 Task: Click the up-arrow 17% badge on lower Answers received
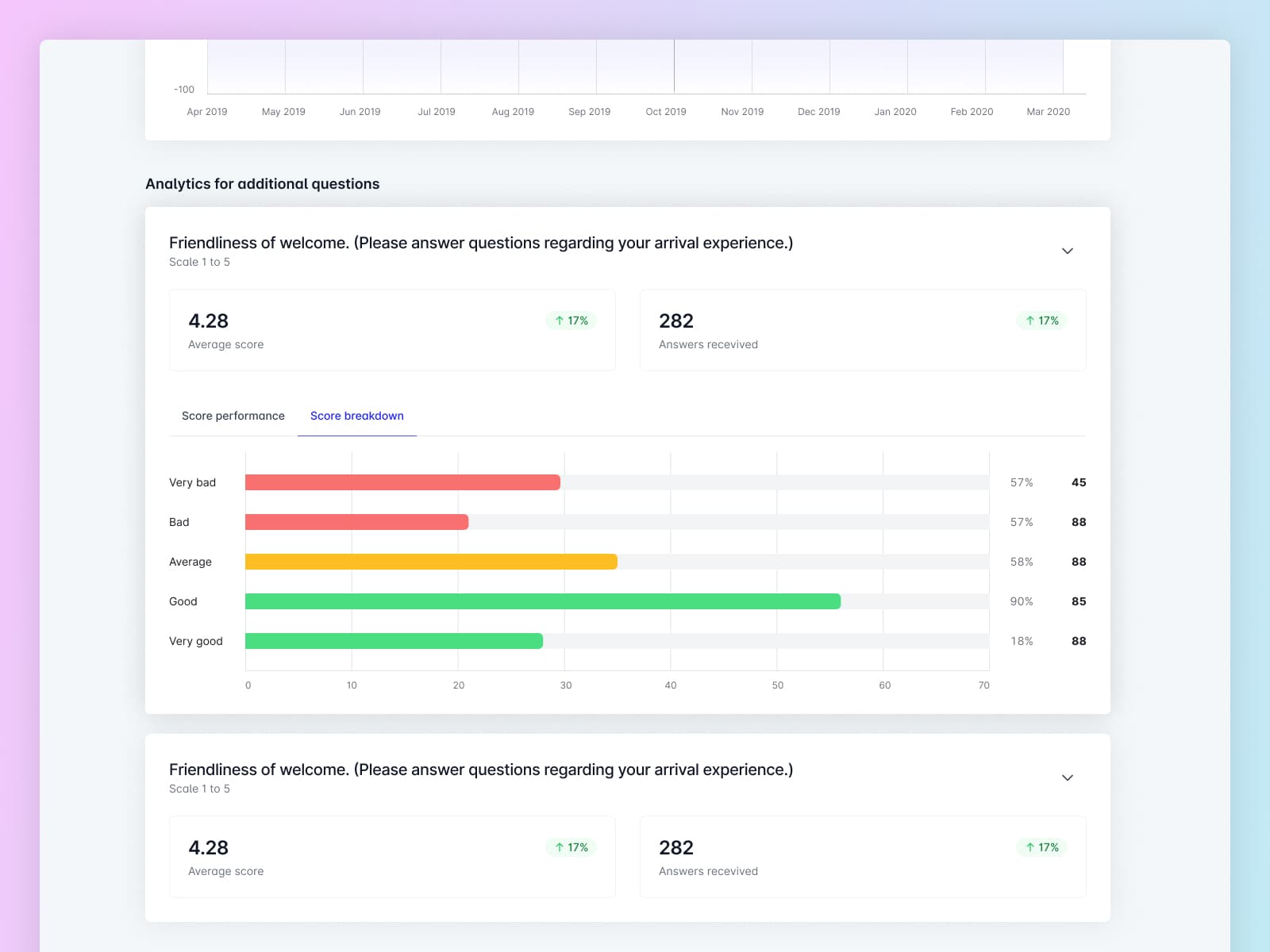[1041, 847]
